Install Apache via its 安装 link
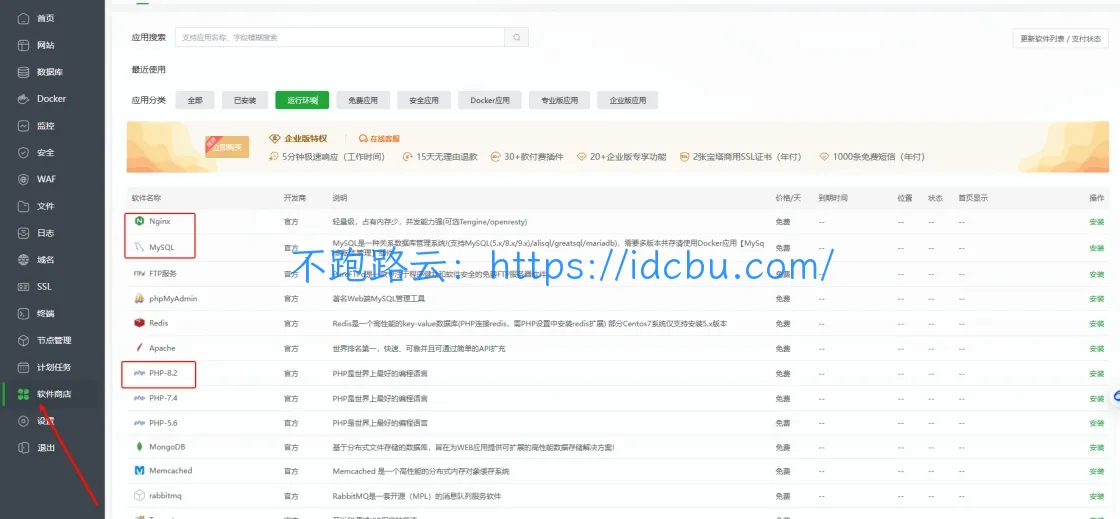Screen dimensions: 1120x519 click(1096, 349)
